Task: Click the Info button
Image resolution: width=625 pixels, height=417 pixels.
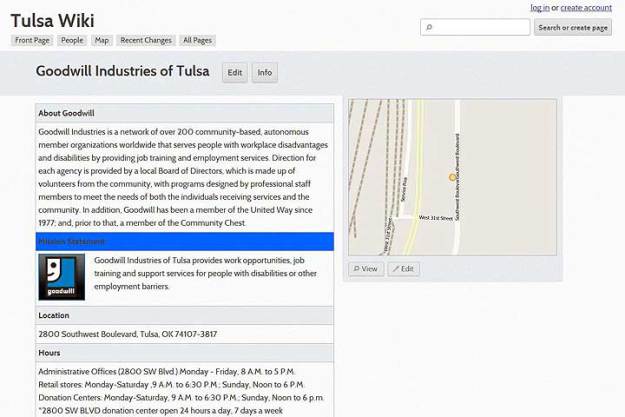Action: (x=265, y=73)
